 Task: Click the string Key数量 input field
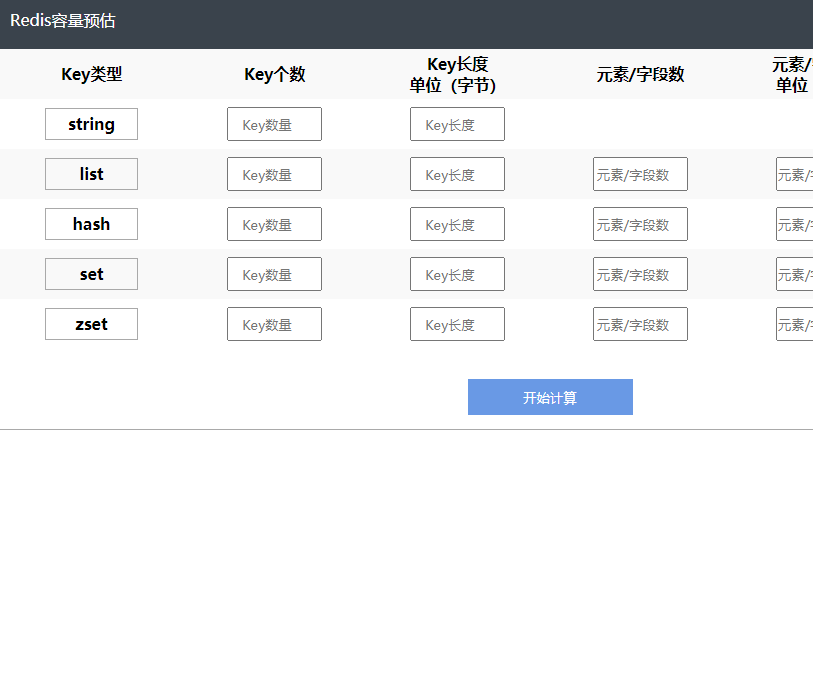[274, 124]
